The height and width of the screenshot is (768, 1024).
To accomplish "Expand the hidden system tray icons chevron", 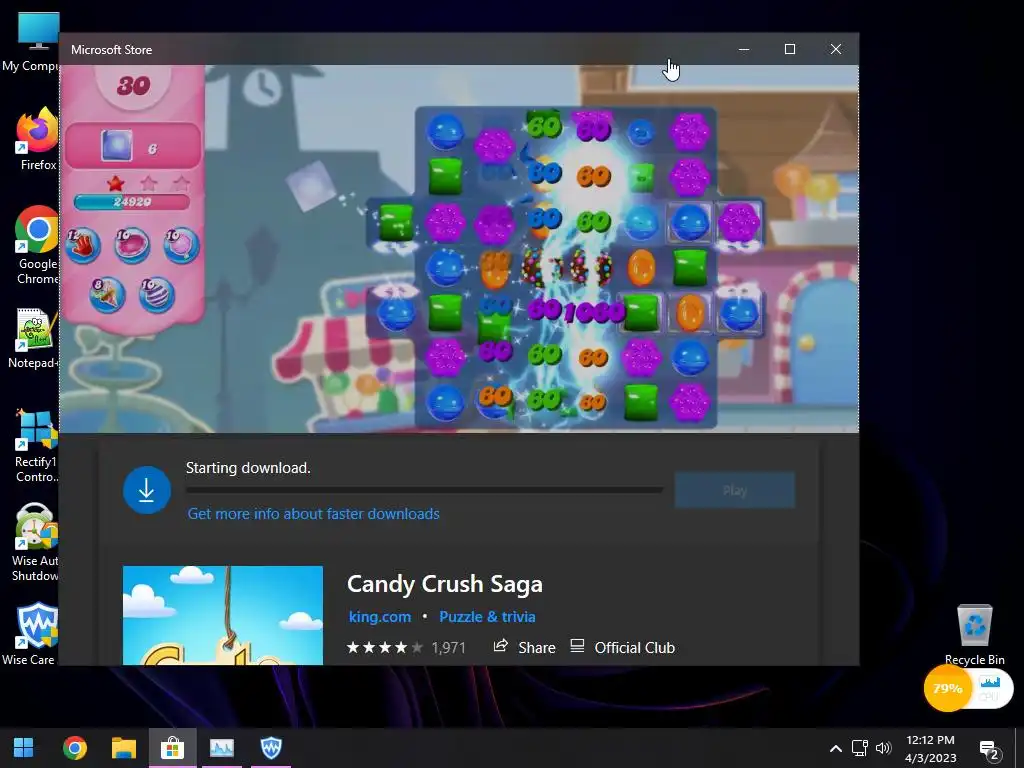I will point(835,748).
